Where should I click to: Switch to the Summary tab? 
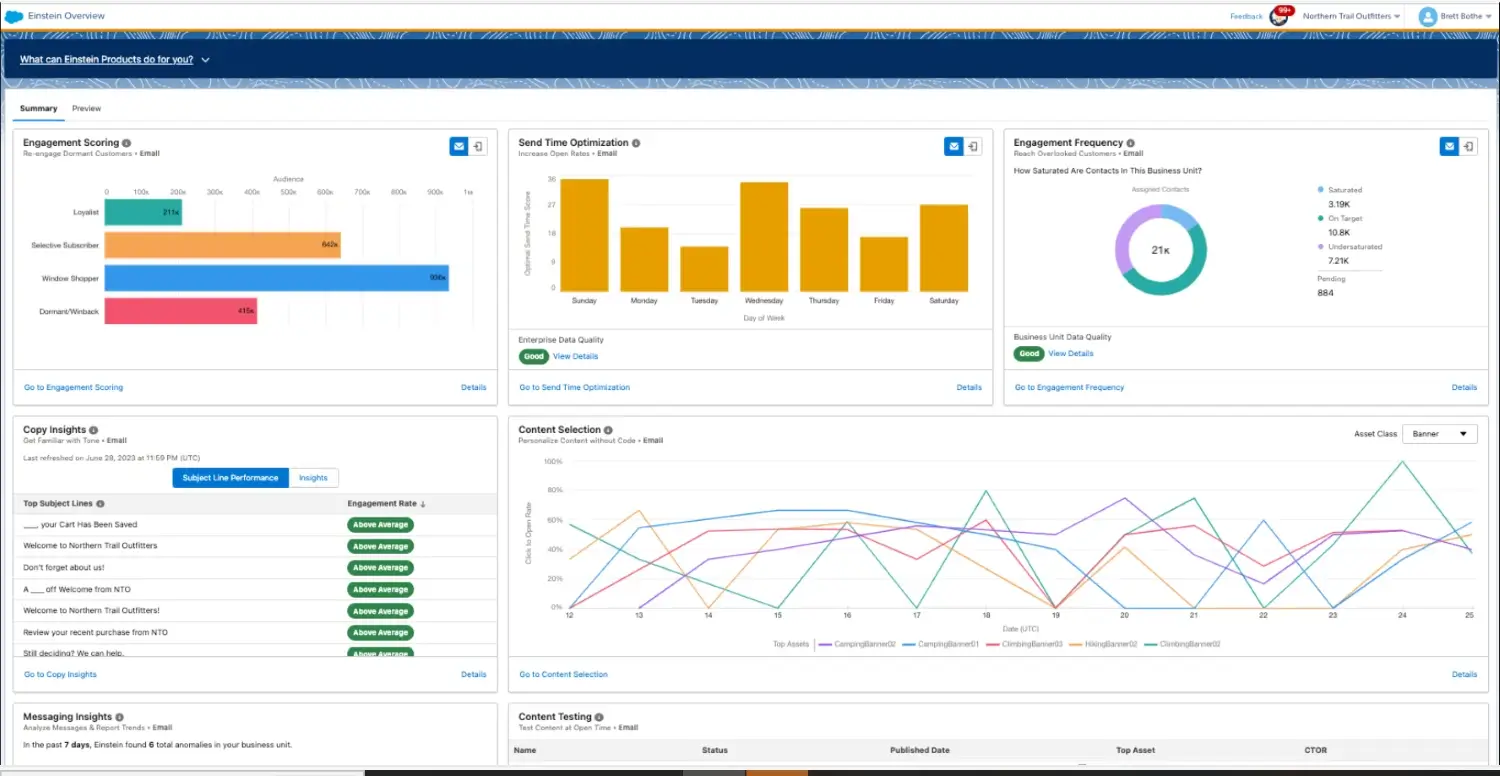pyautogui.click(x=39, y=108)
